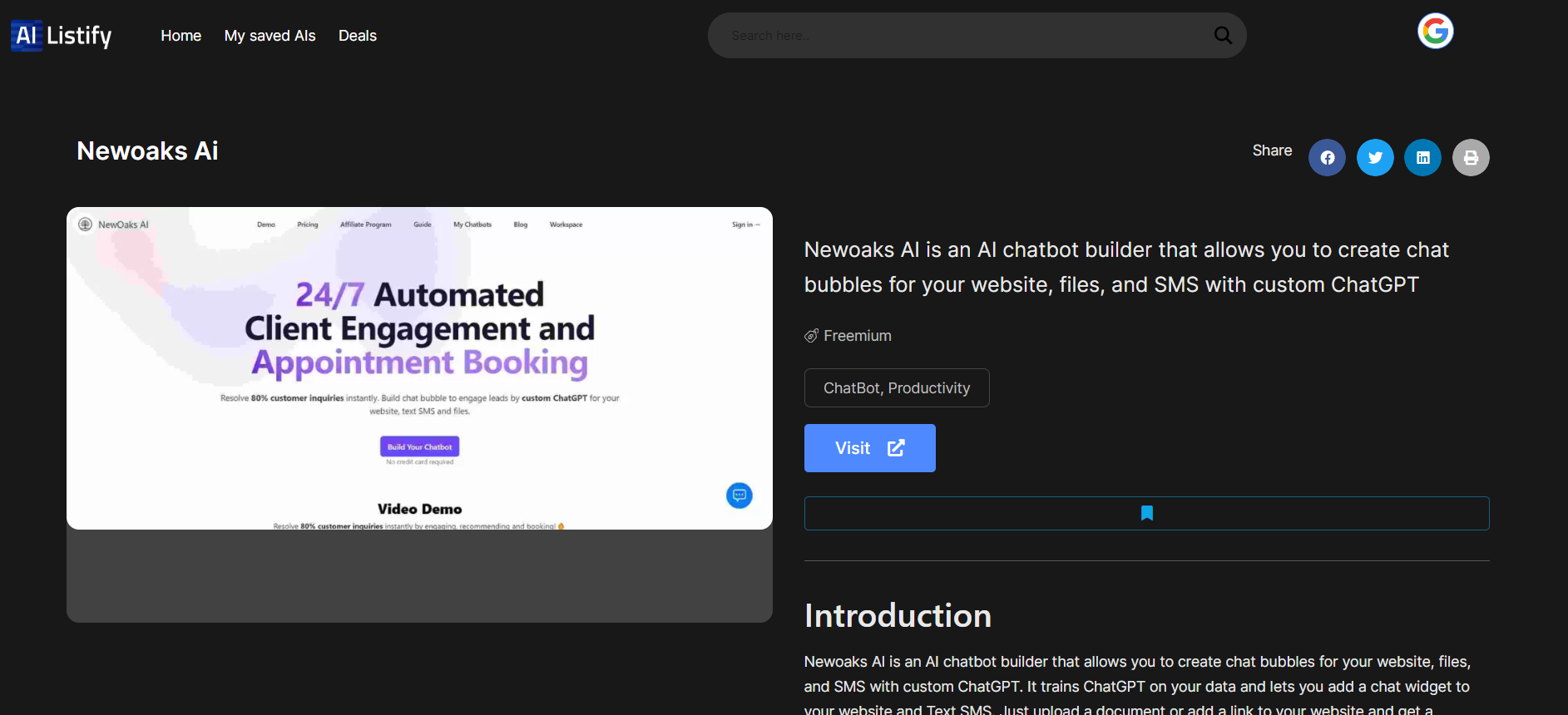Screen dimensions: 1568x715
Task: Open the Newoaks website screenshot thumbnail
Action: coord(419,368)
